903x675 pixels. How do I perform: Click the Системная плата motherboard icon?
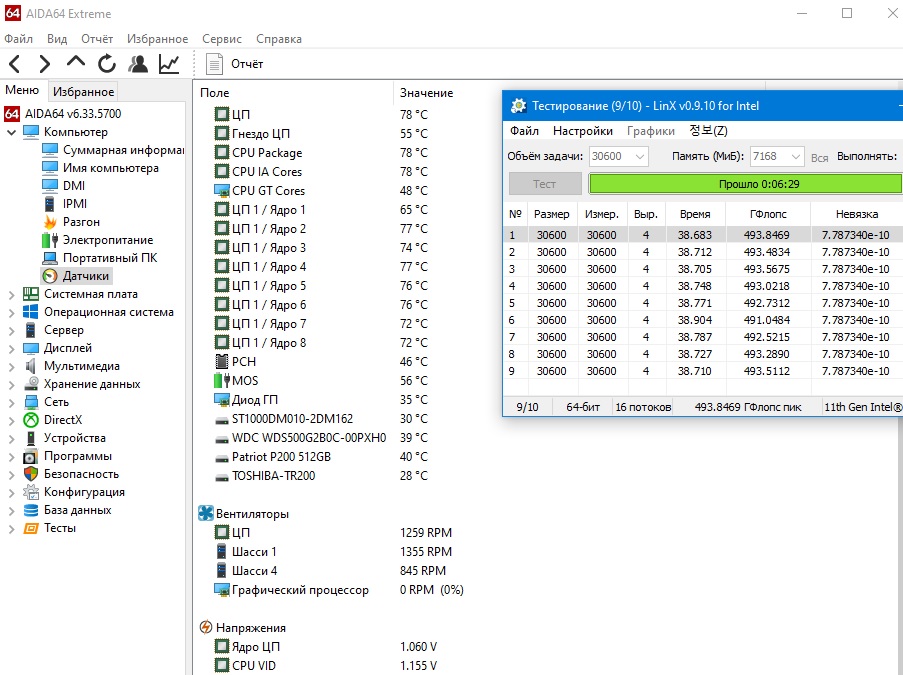click(31, 294)
